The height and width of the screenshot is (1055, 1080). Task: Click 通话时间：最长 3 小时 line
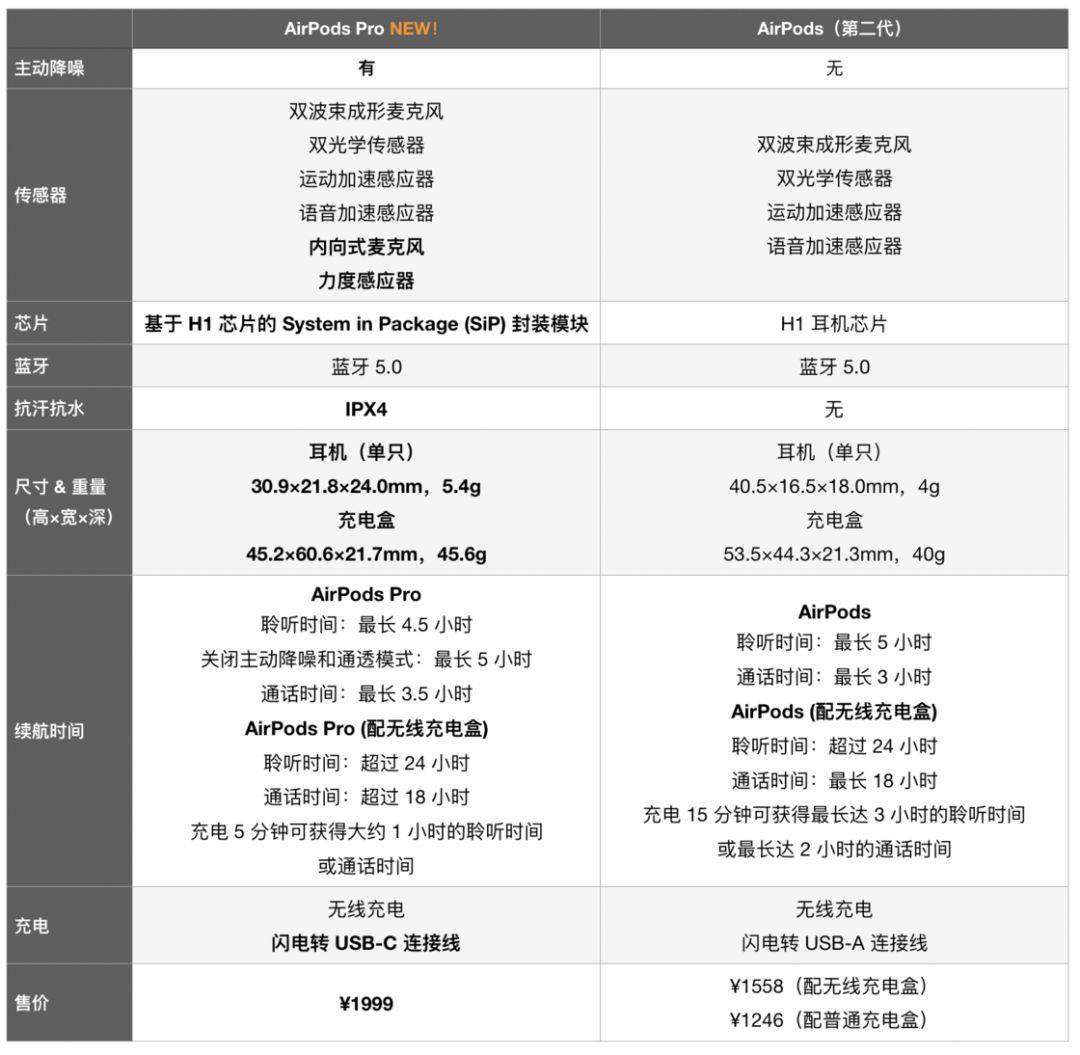coord(833,677)
